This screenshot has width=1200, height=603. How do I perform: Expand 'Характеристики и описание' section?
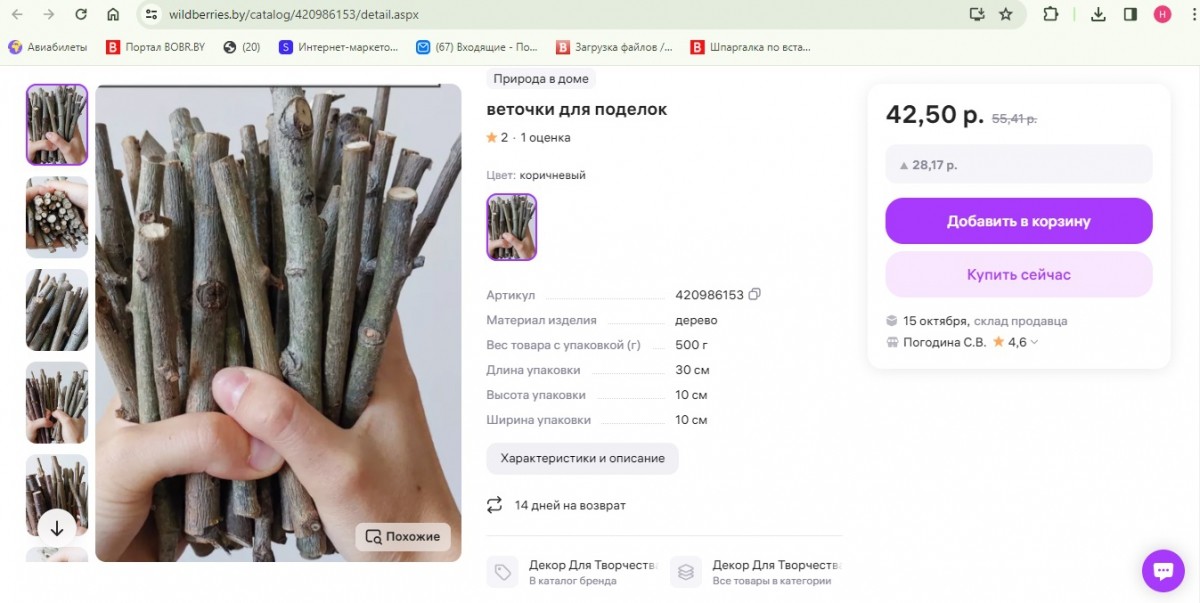[x=582, y=458]
